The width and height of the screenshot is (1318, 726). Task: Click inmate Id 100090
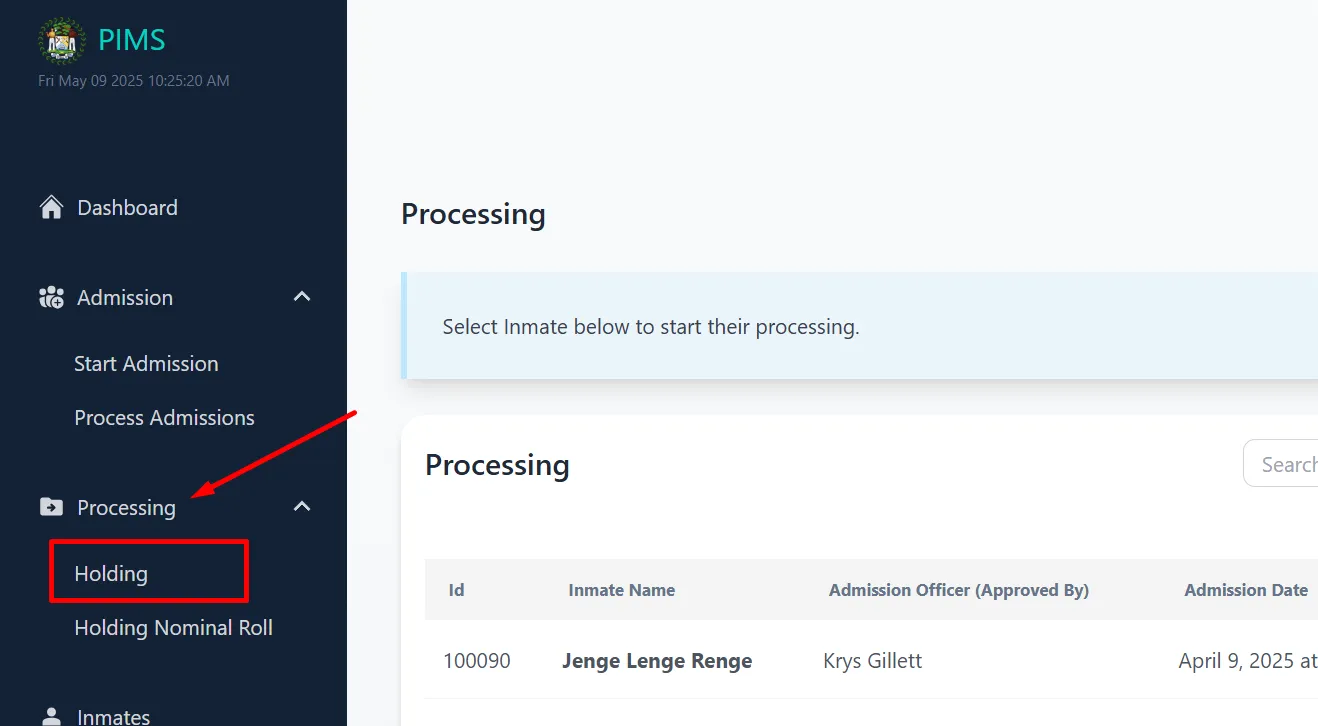tap(477, 660)
